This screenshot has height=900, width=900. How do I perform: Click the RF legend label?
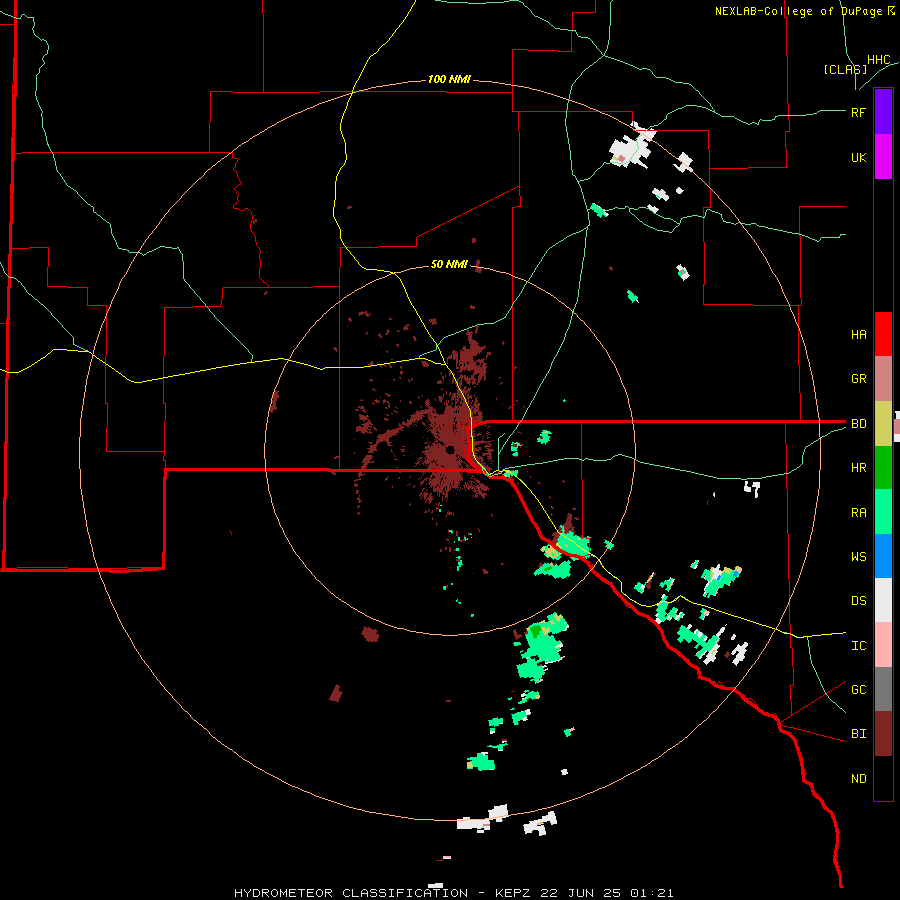coord(858,112)
